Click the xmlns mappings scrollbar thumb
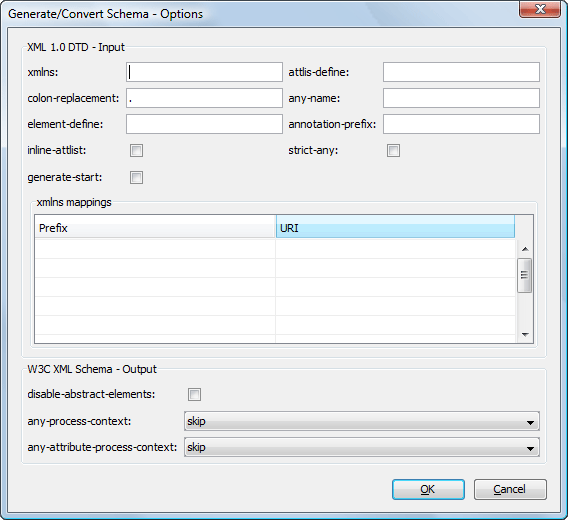 (525, 275)
